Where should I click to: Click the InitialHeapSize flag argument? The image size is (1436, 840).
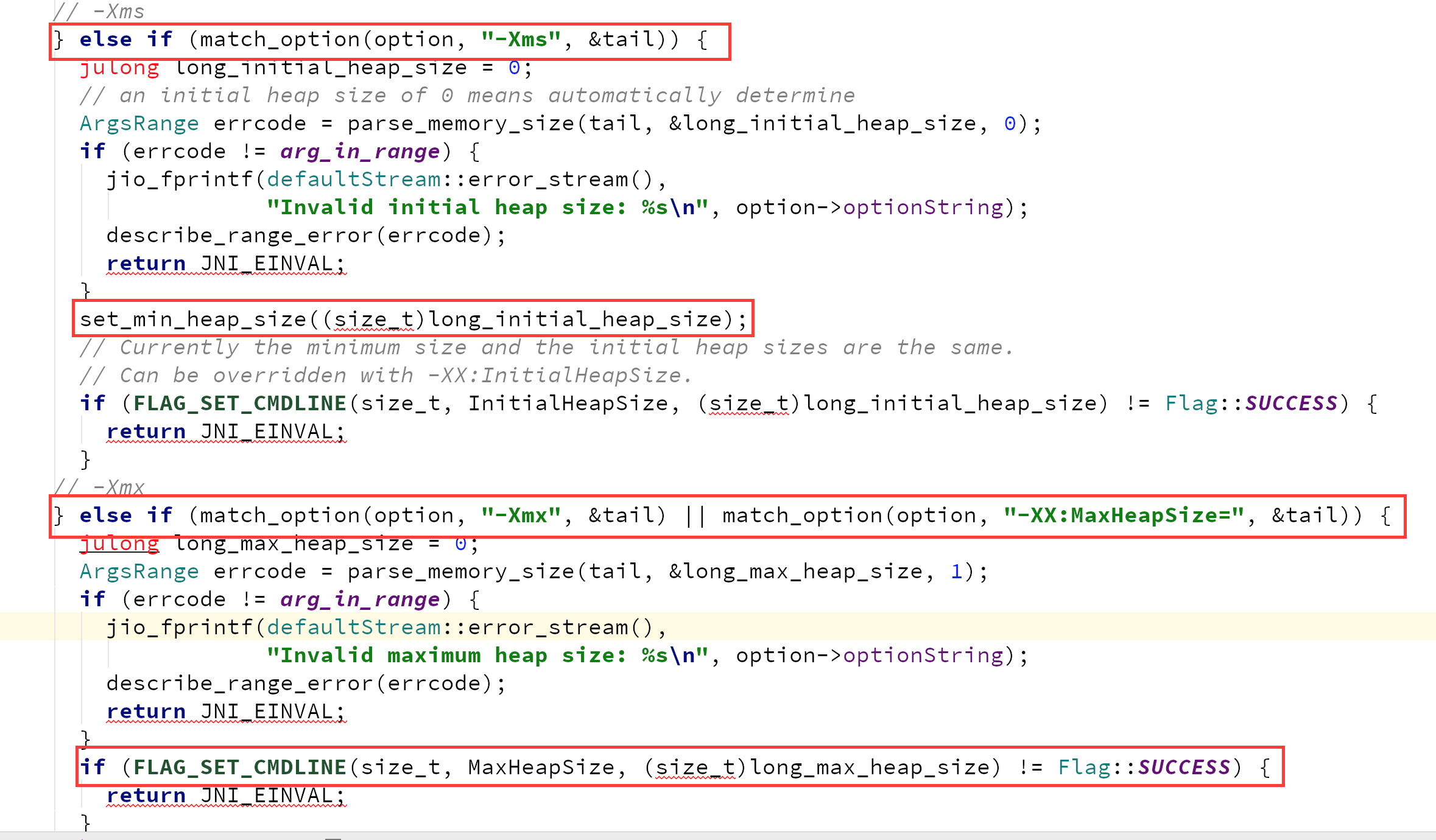click(x=568, y=404)
